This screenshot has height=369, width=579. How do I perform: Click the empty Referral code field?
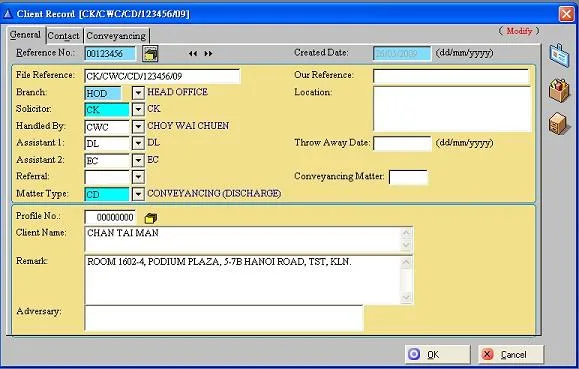pyautogui.click(x=107, y=177)
